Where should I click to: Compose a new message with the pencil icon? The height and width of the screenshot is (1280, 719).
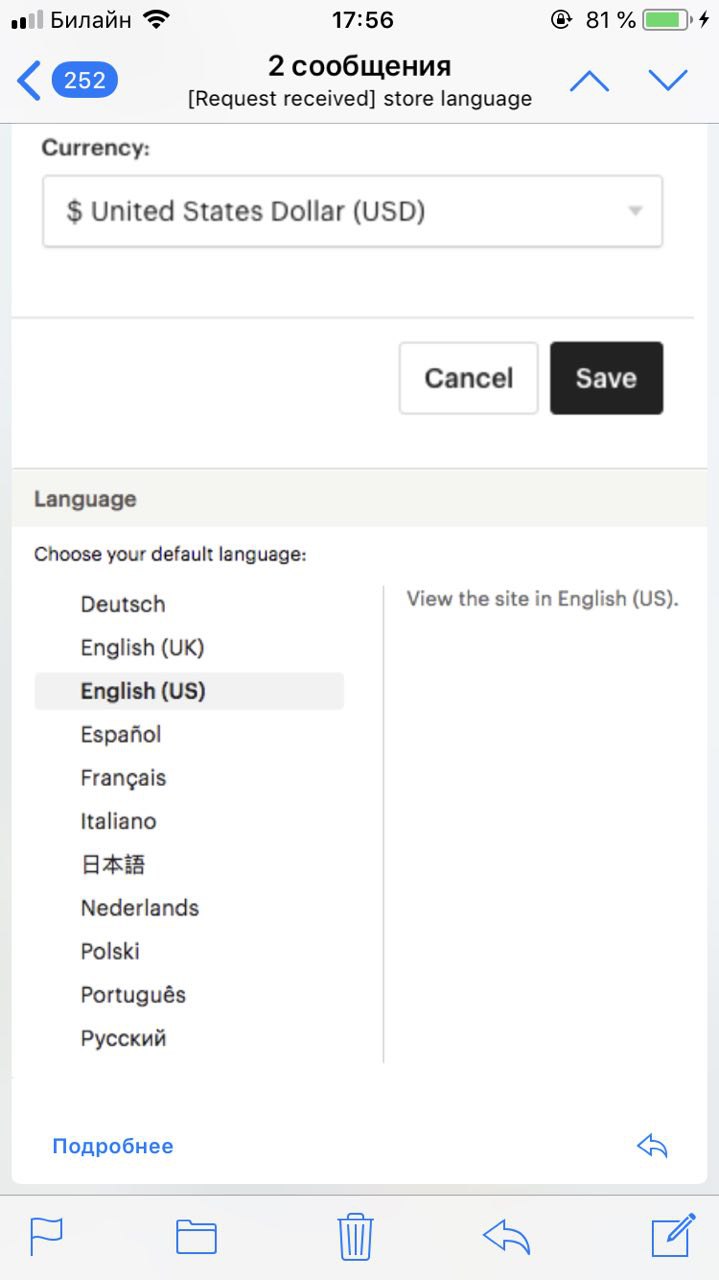pos(673,1235)
